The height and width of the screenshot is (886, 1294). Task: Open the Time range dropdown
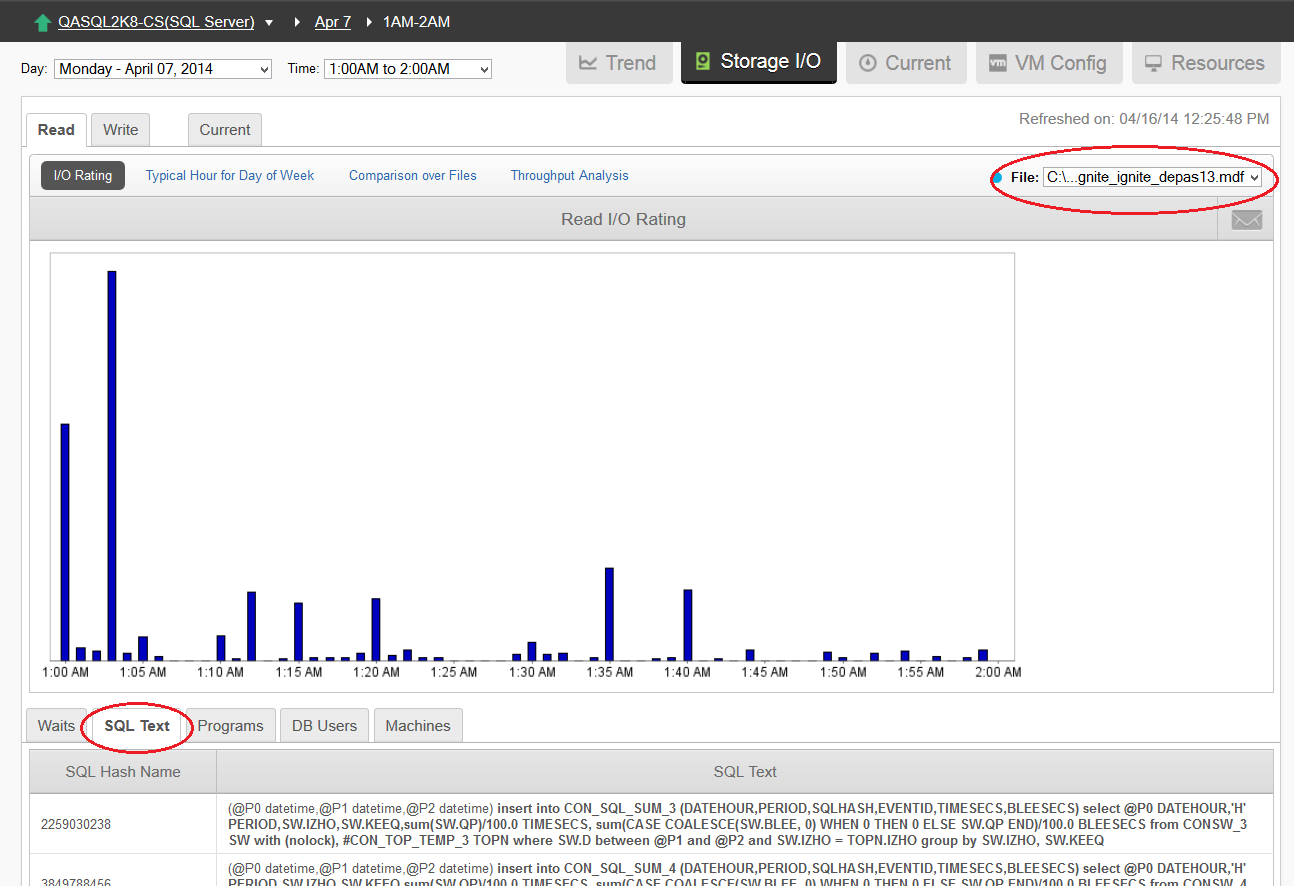[x=408, y=69]
